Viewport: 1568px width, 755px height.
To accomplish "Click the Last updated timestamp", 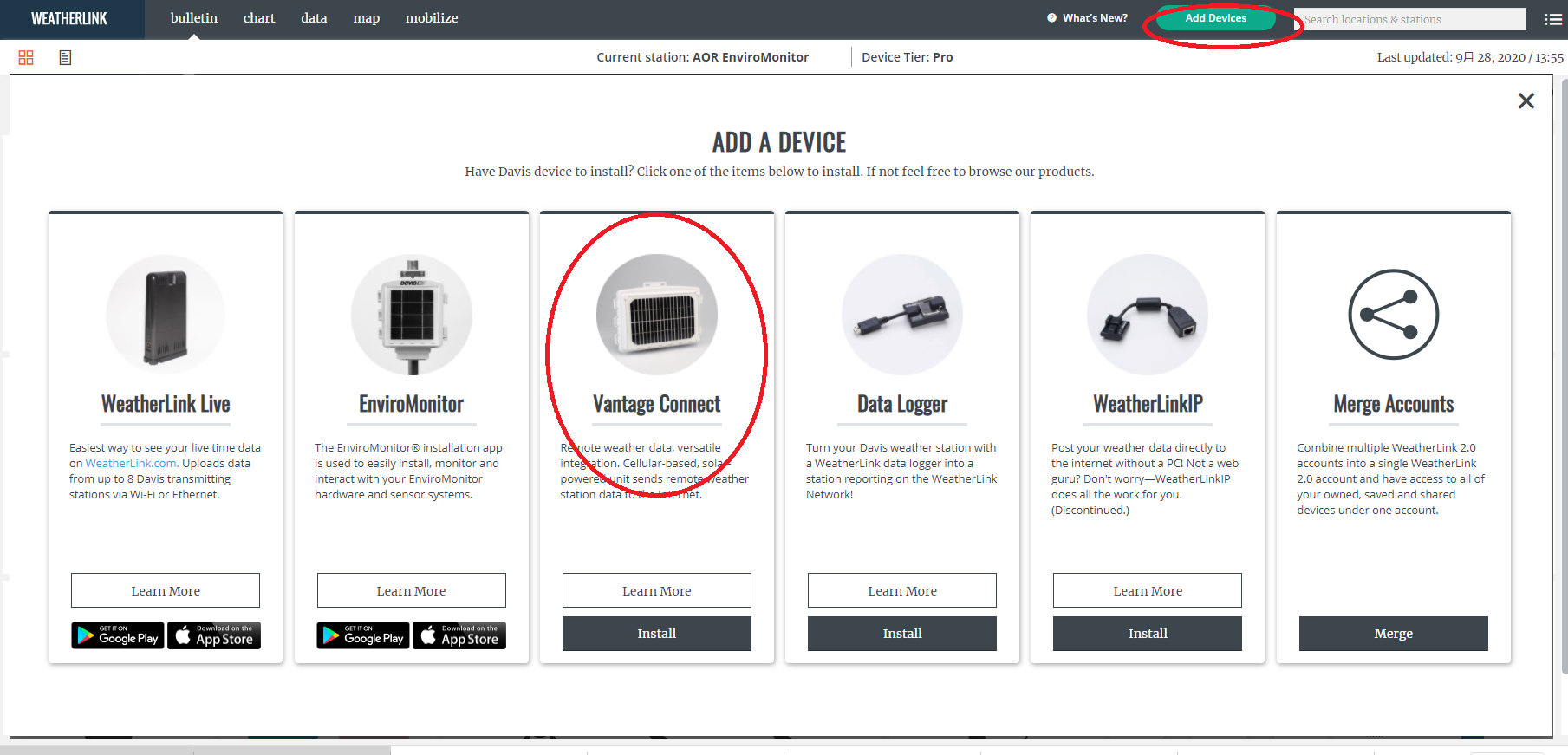I will [1470, 57].
